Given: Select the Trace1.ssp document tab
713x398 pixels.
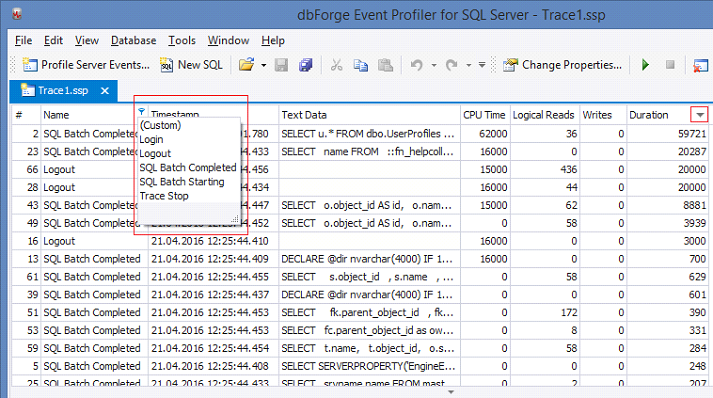Looking at the screenshot, I should coord(63,91).
